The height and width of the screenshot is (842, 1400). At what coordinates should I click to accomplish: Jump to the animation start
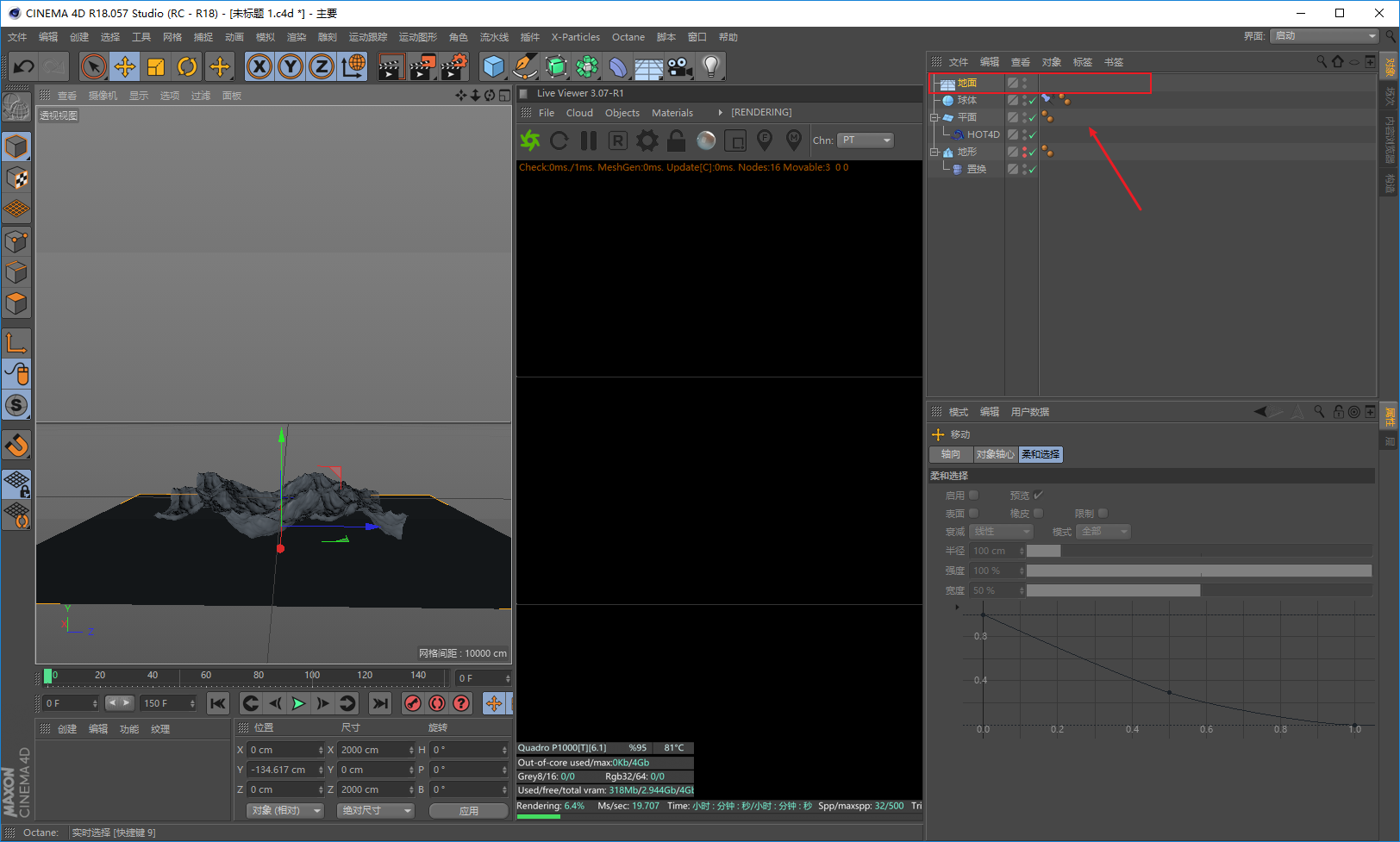click(x=218, y=704)
